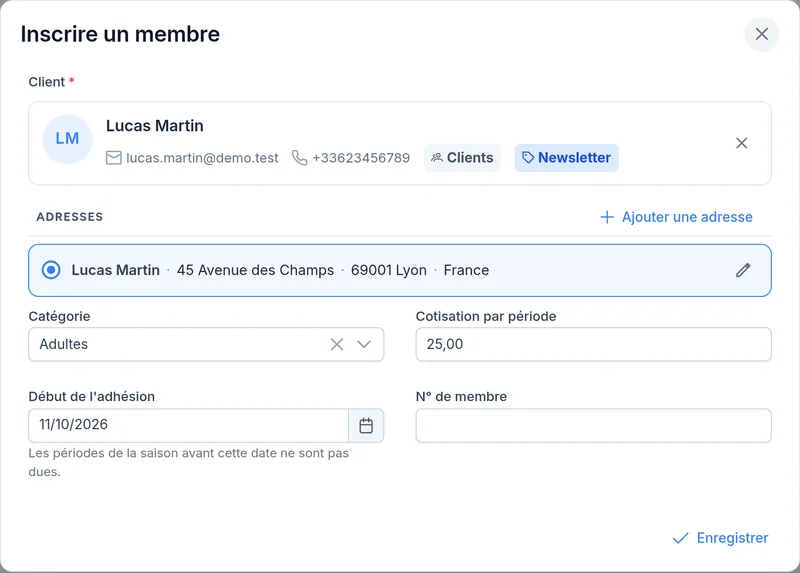Focus the Début de l'adhésion date field
This screenshot has height=573, width=800.
(x=188, y=425)
